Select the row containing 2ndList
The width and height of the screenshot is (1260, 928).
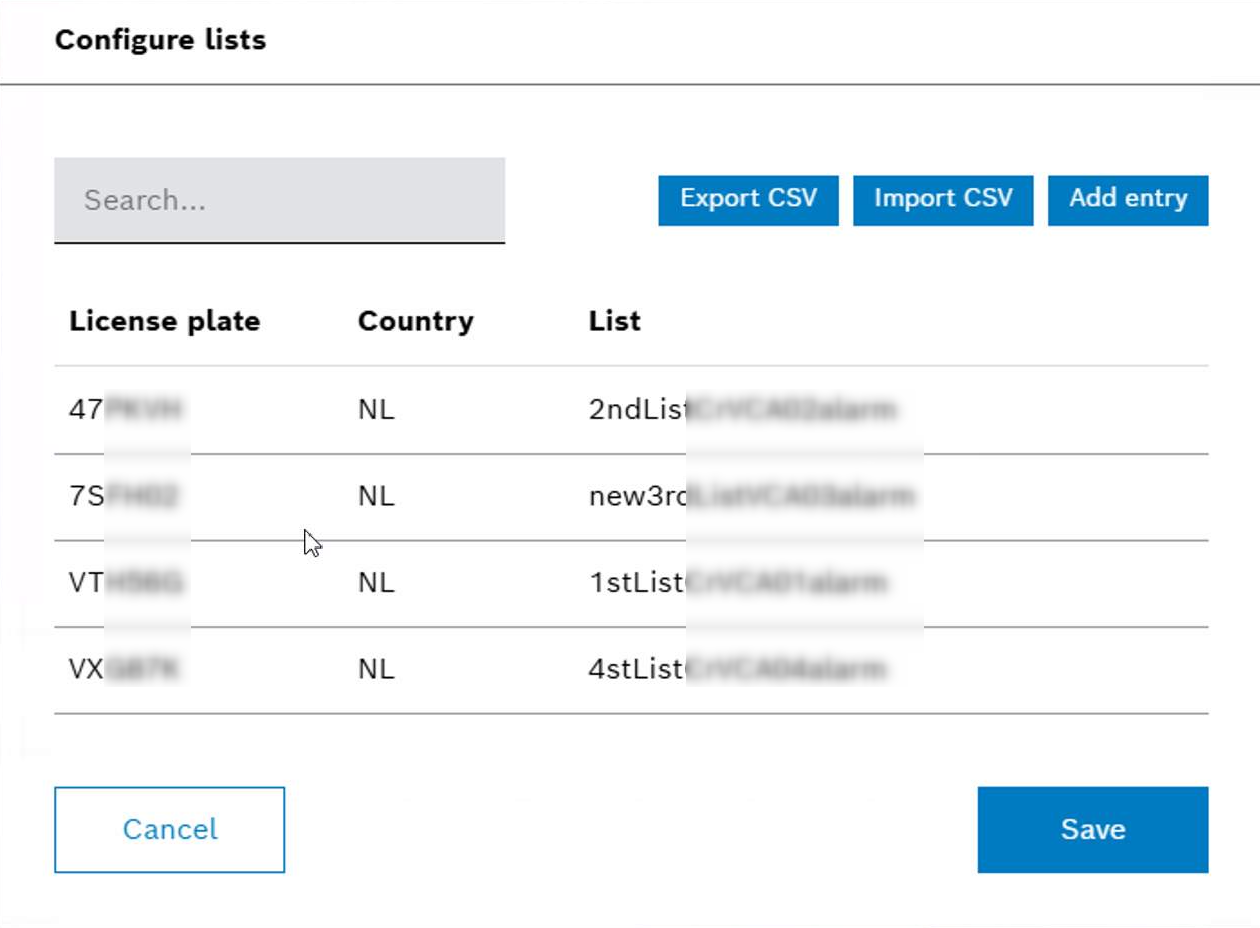click(x=630, y=408)
